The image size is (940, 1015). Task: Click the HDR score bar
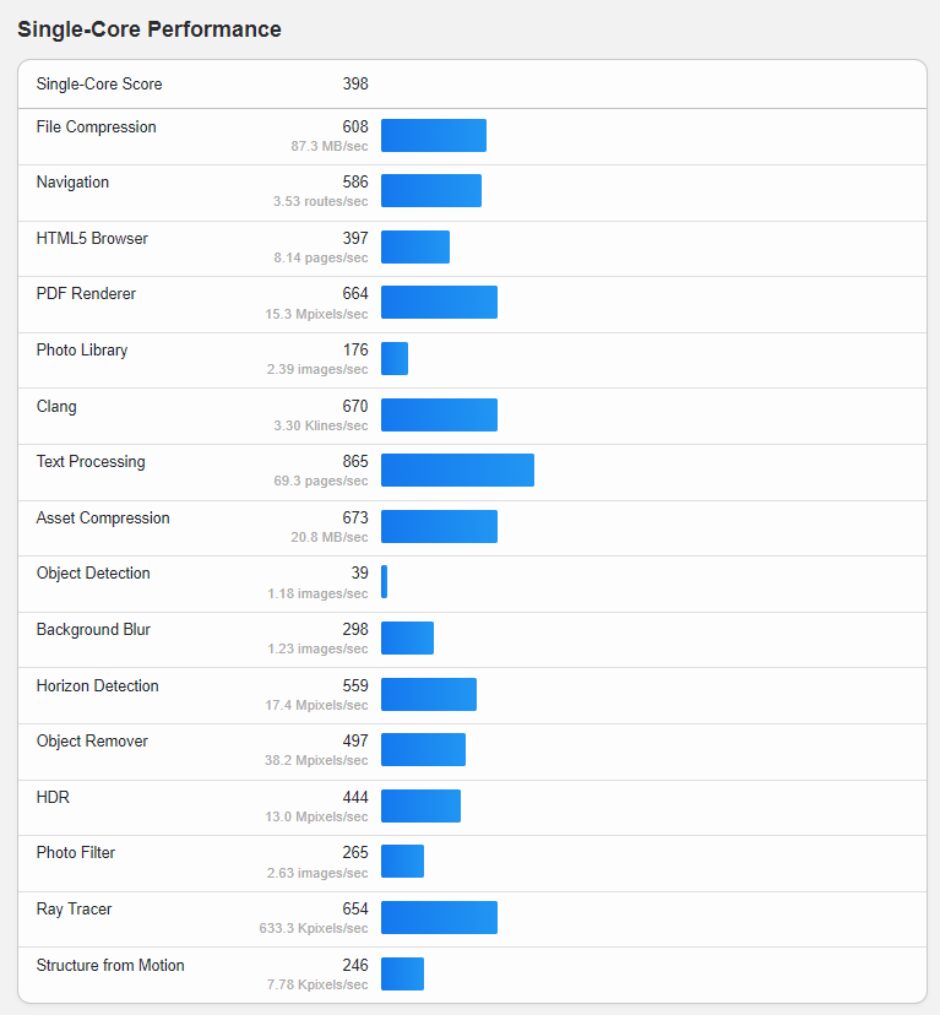(421, 806)
